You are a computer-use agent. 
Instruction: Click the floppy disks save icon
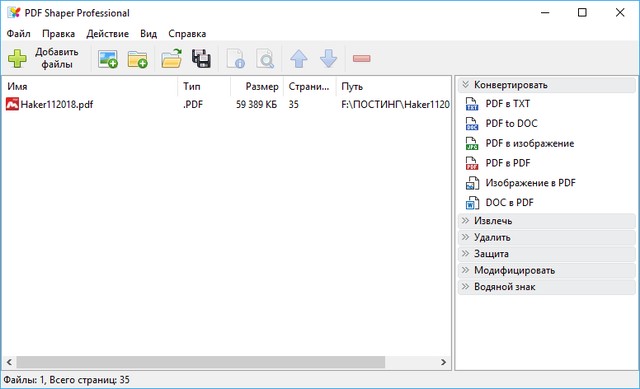tap(201, 58)
